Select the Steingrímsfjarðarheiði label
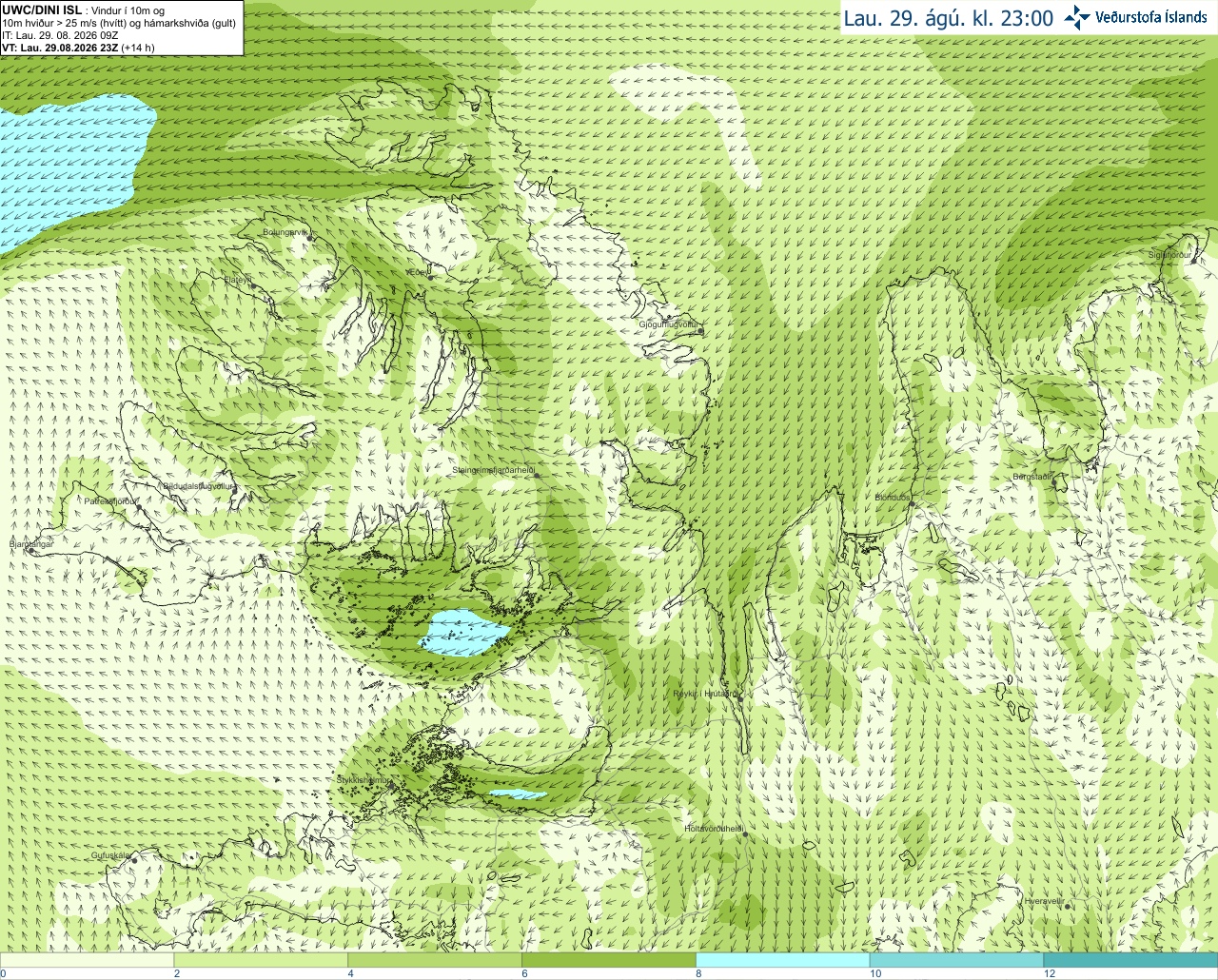Image resolution: width=1218 pixels, height=980 pixels. (x=493, y=470)
